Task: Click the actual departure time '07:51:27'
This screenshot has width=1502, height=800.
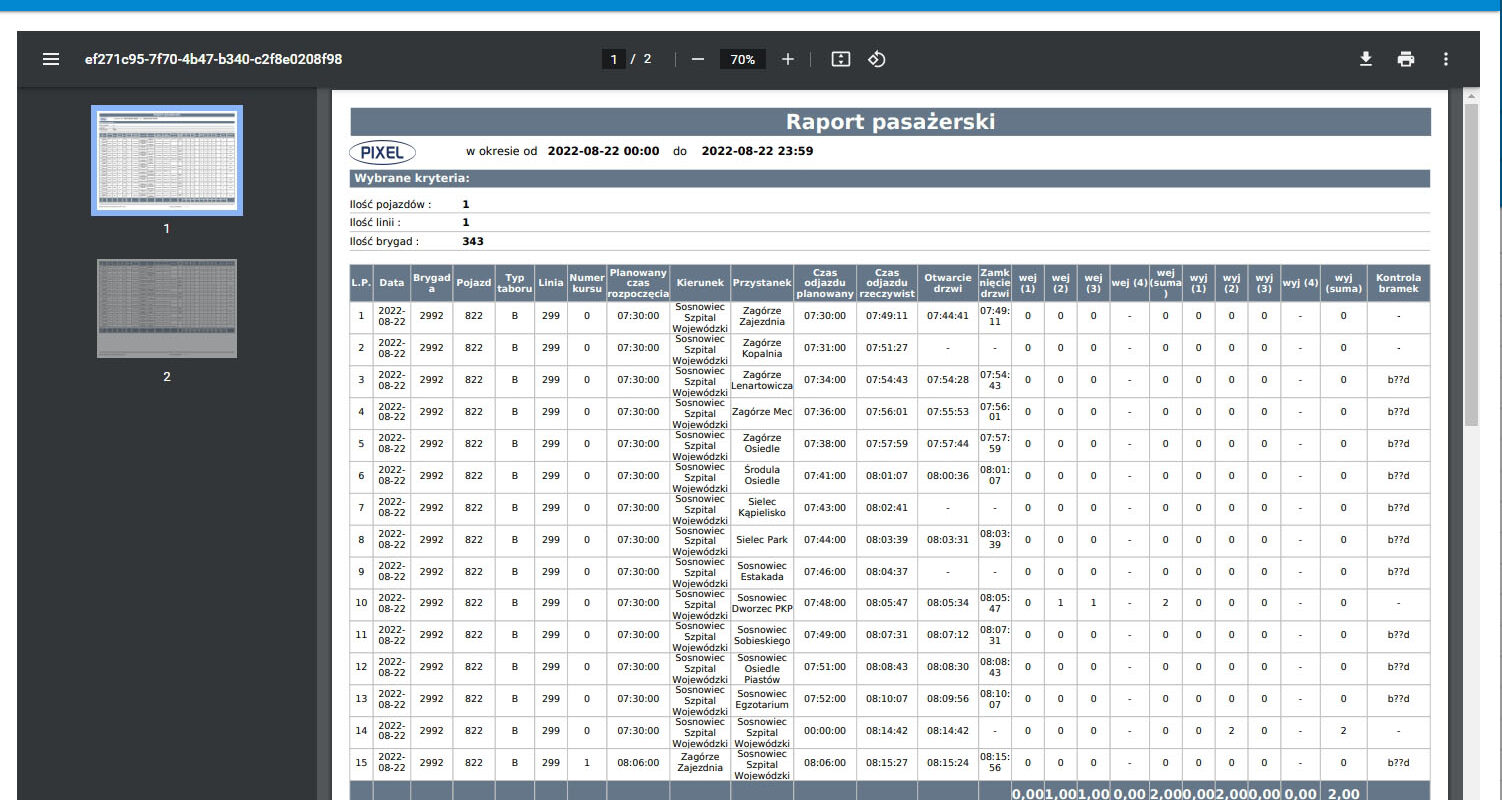Action: click(x=887, y=348)
